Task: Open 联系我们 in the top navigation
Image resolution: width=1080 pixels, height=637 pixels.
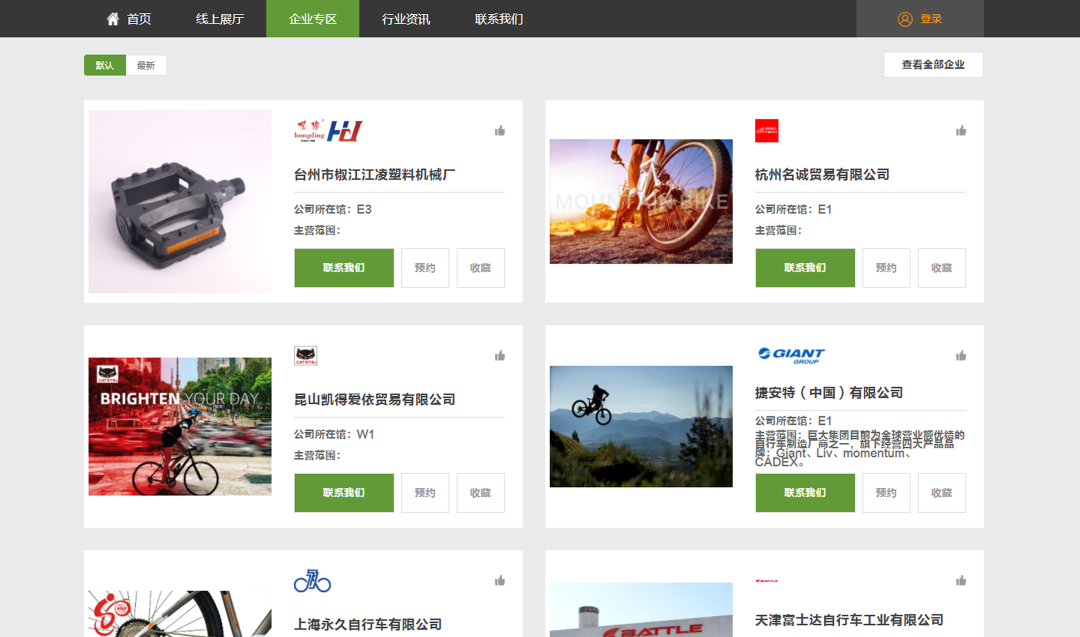Action: (499, 19)
